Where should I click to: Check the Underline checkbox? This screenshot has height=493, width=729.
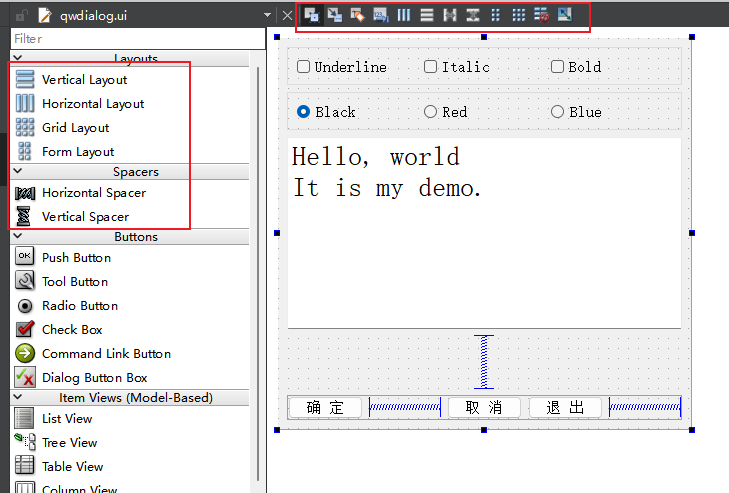coord(304,67)
